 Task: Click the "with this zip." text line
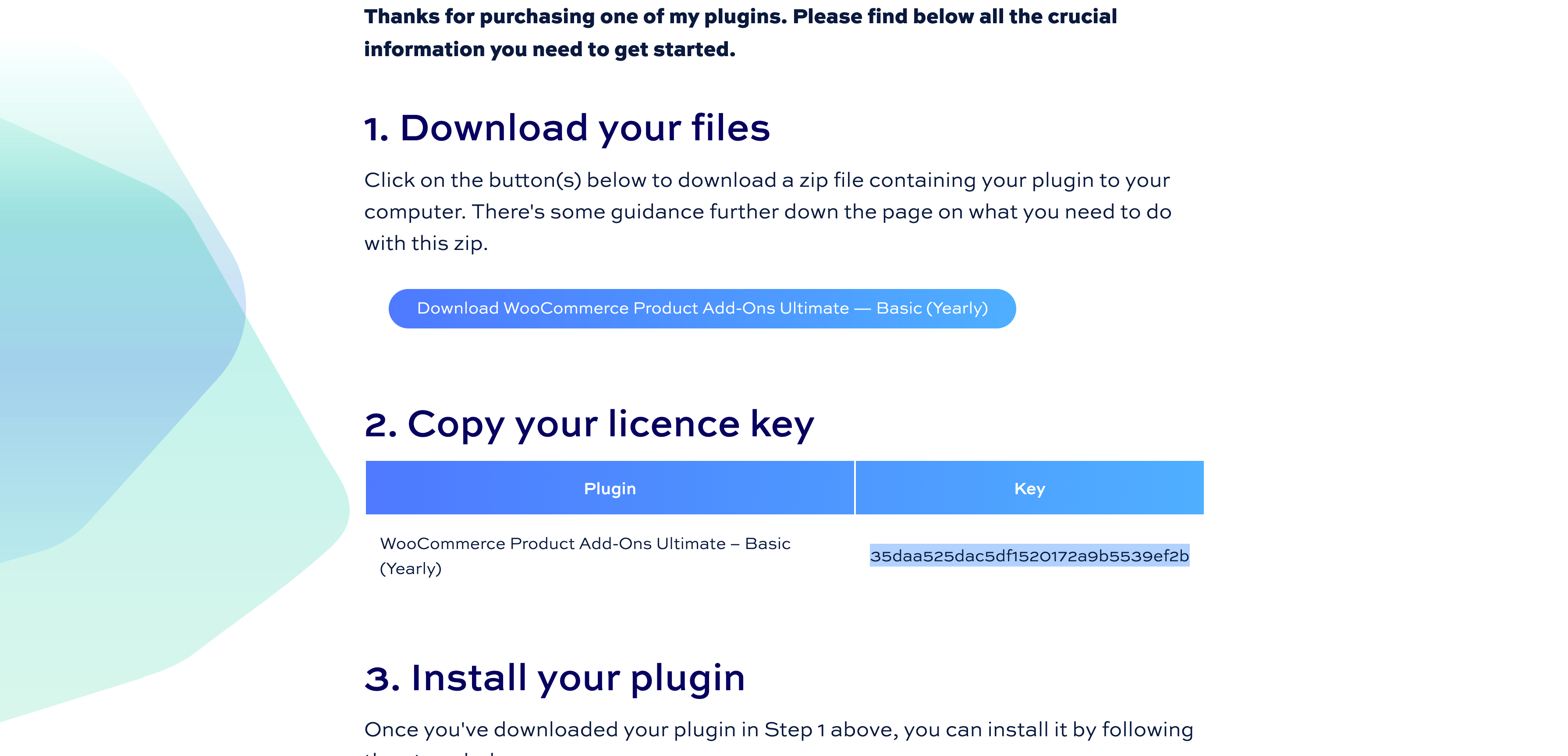click(x=426, y=244)
